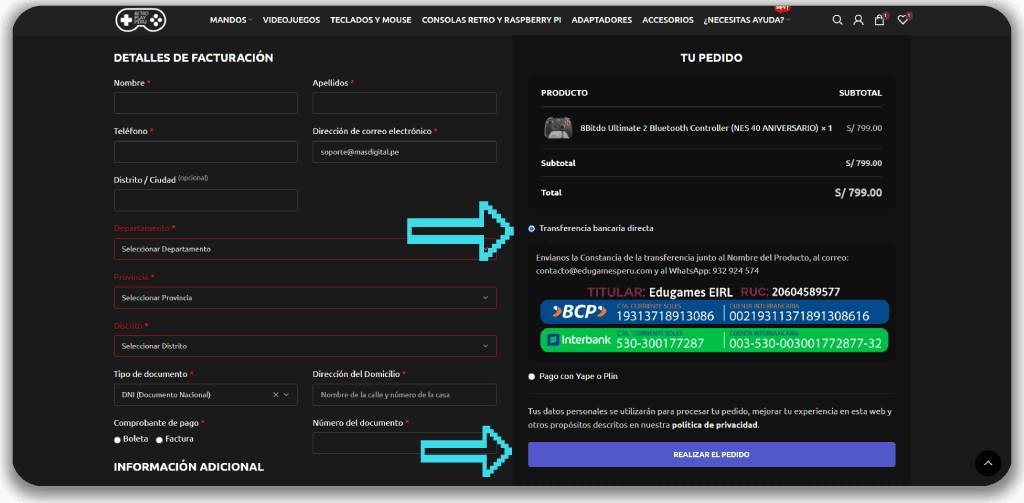Click the Nombre input field

coord(206,103)
